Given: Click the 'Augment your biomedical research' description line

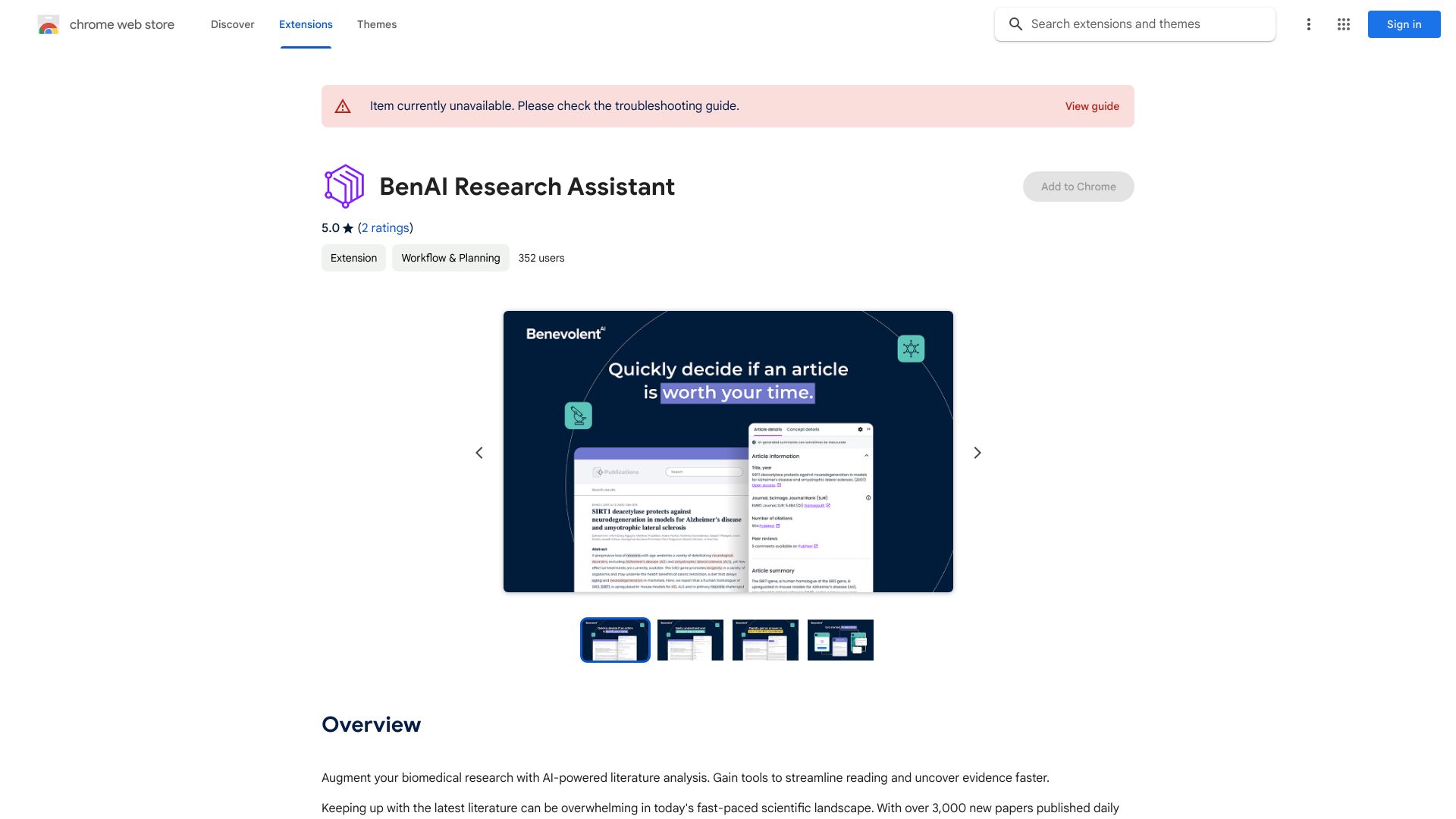Looking at the screenshot, I should [x=686, y=777].
